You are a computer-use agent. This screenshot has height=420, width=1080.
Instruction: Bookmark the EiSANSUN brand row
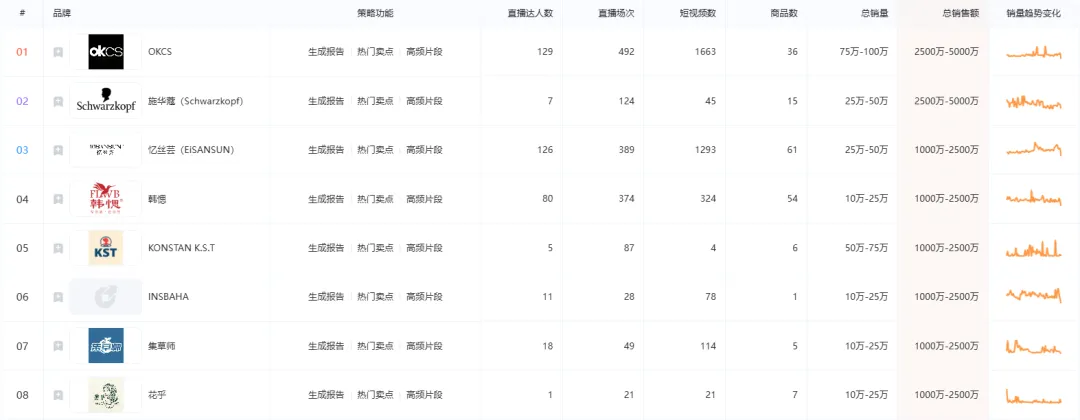tap(59, 150)
